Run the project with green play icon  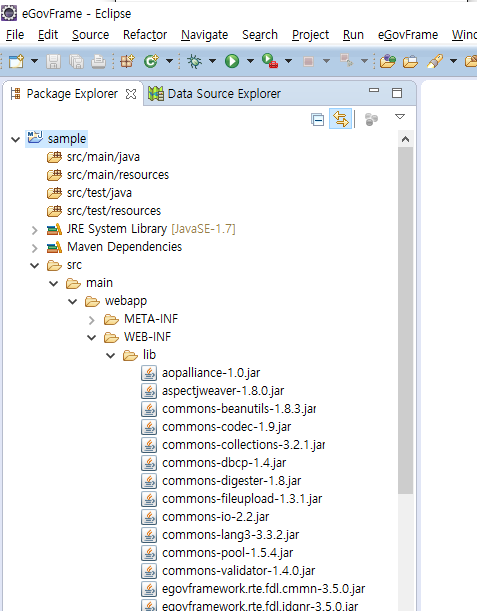[232, 61]
